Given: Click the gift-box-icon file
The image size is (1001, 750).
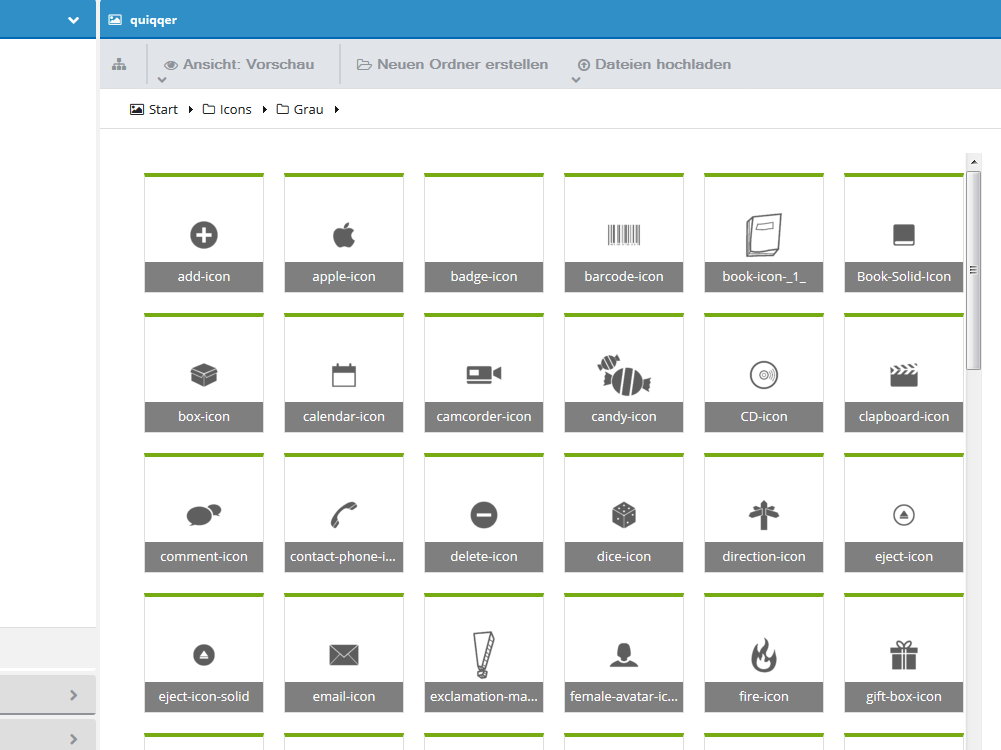Looking at the screenshot, I should click(904, 654).
